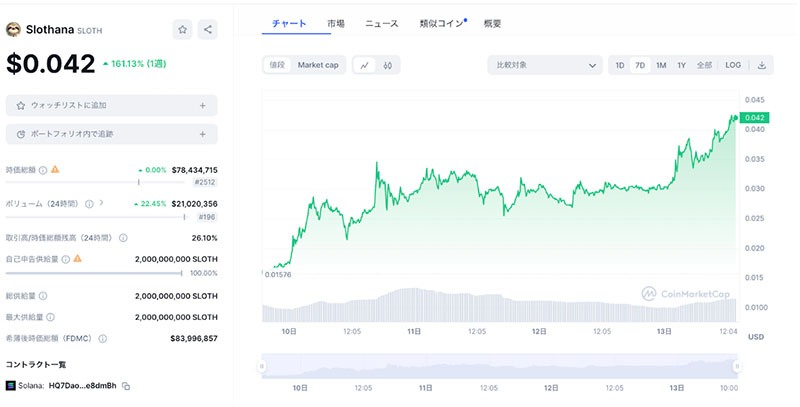Click the 0.01576 starting price label
Image resolution: width=800 pixels, height=407 pixels.
278,275
